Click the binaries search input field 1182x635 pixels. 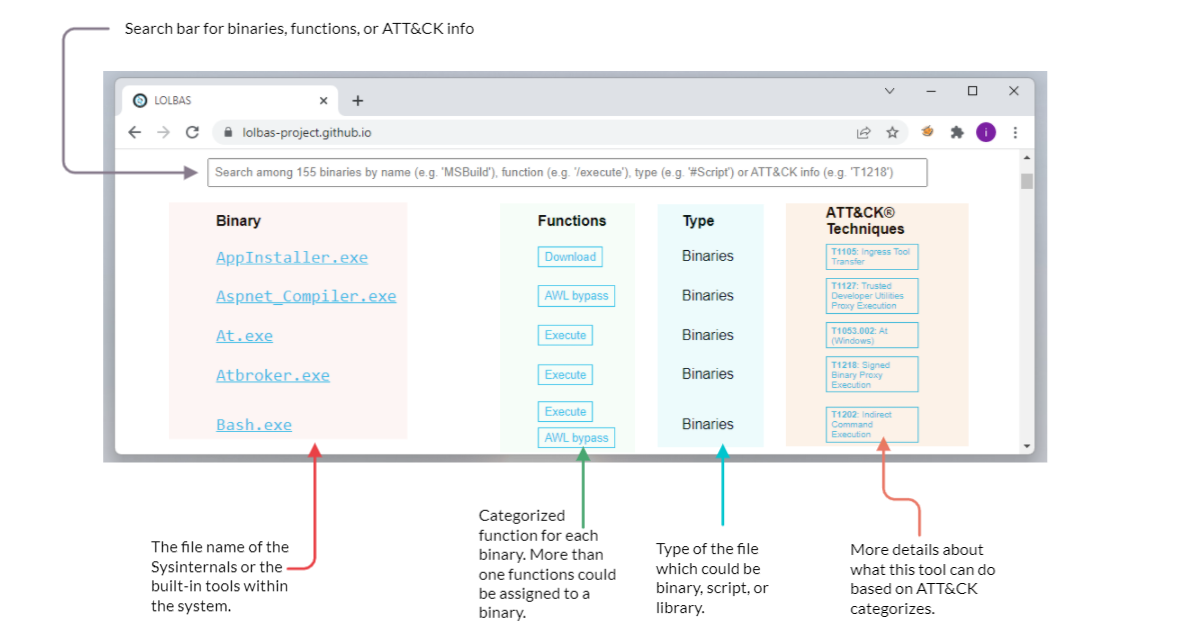pos(567,172)
